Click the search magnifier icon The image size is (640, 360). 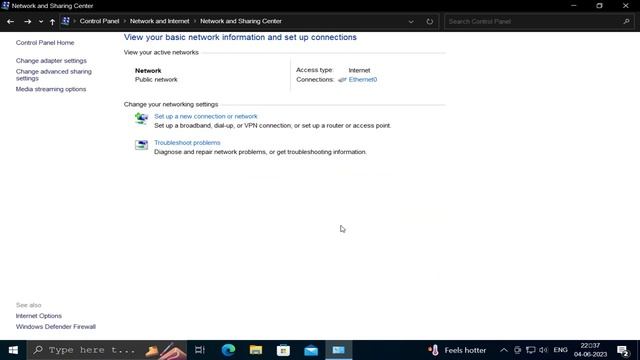pyautogui.click(x=627, y=21)
